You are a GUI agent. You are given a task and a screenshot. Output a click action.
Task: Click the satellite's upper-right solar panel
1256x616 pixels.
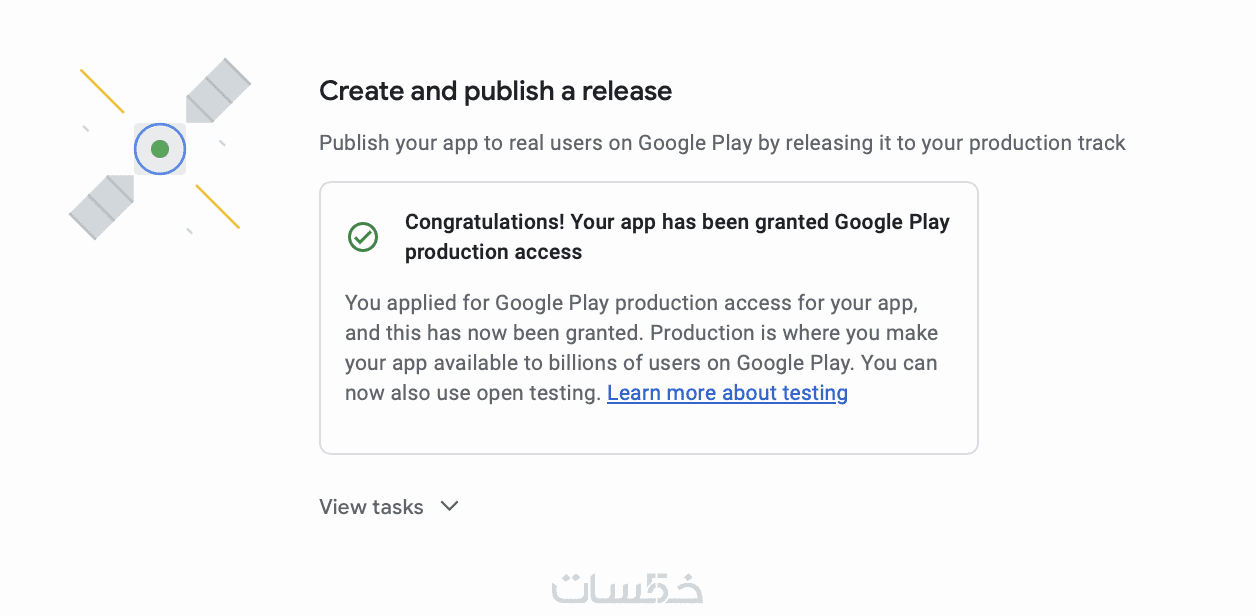click(218, 91)
